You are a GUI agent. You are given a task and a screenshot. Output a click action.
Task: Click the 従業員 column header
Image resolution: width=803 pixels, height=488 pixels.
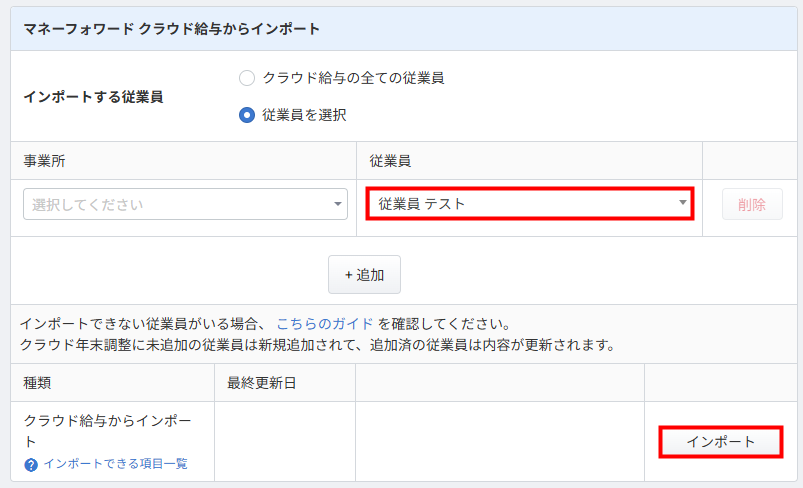click(390, 161)
